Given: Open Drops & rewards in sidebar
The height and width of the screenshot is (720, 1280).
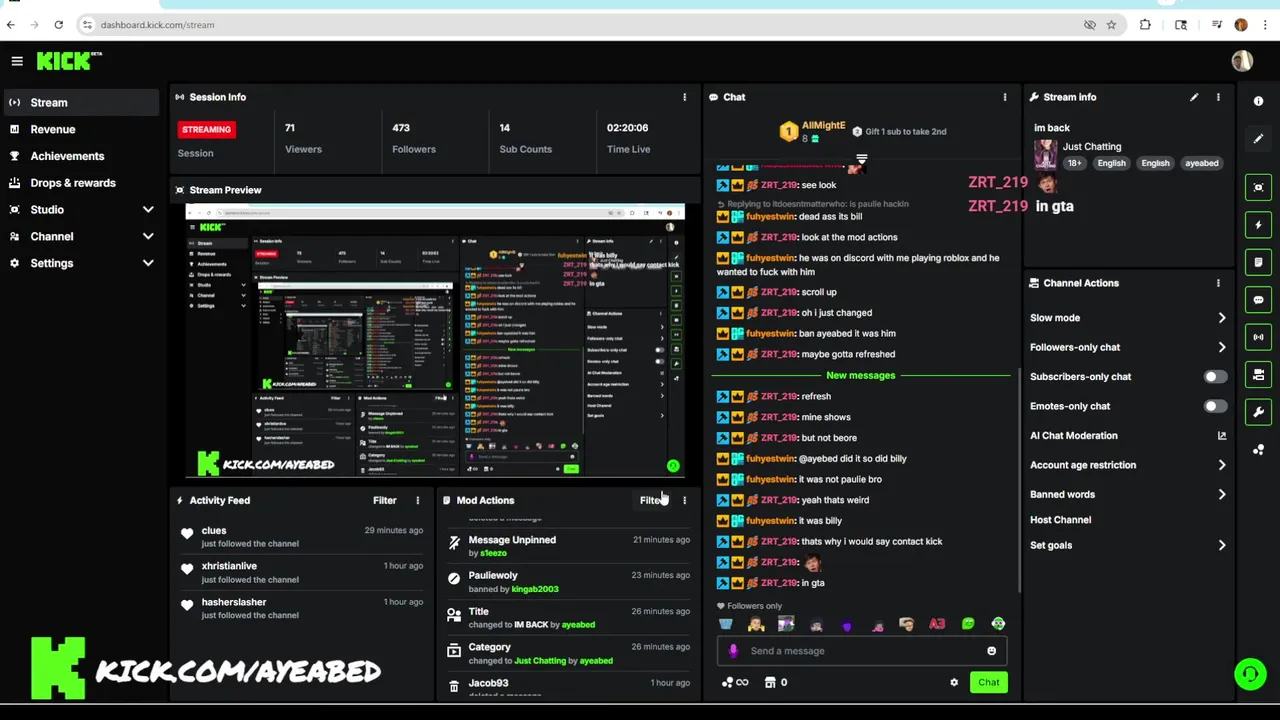Looking at the screenshot, I should click(80, 183).
